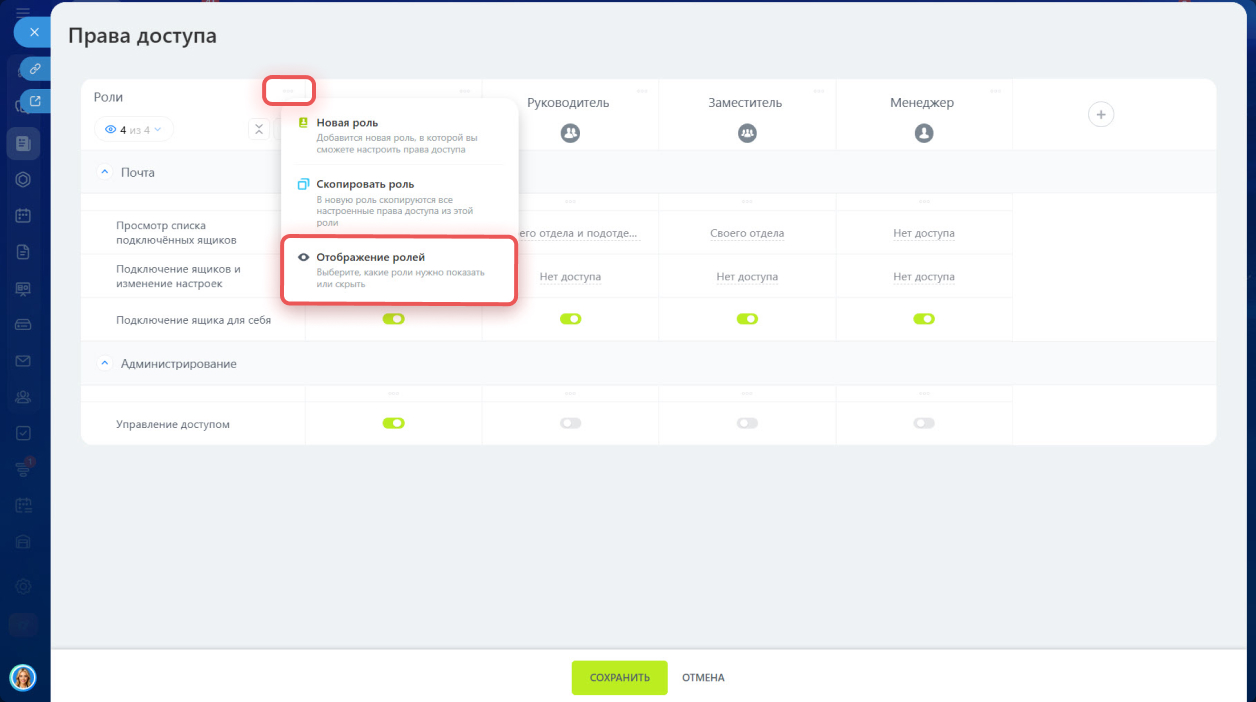Viewport: 1256px width, 702px height.
Task: Enable Управление доступом for Менеджер
Action: coord(924,423)
